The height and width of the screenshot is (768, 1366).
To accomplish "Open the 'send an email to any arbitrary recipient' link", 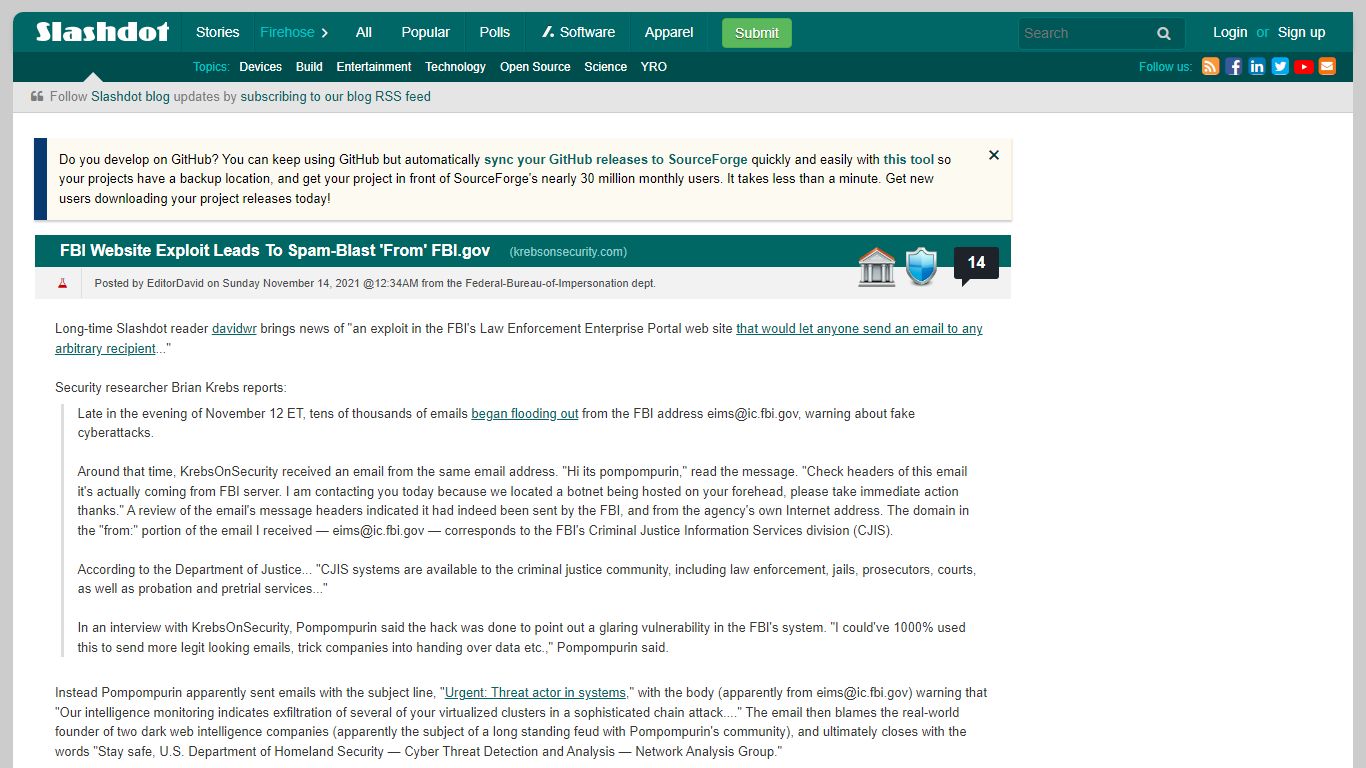I will pyautogui.click(x=519, y=339).
